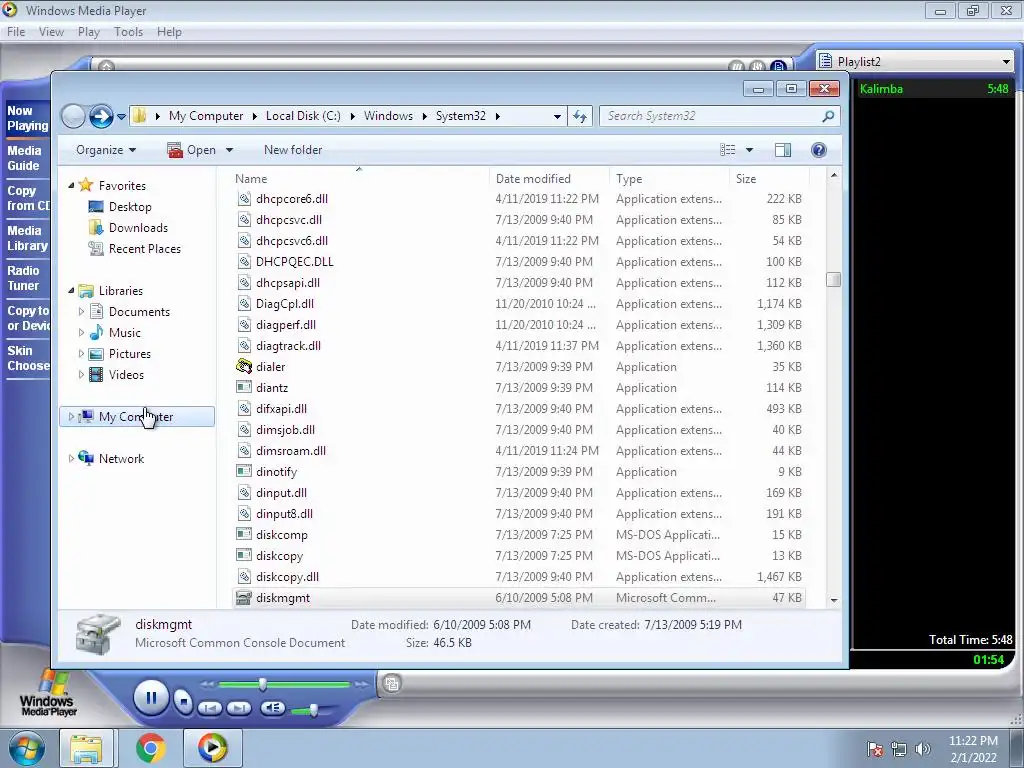Pause playback in Windows Media Player
Image resolution: width=1024 pixels, height=768 pixels.
pos(151,698)
